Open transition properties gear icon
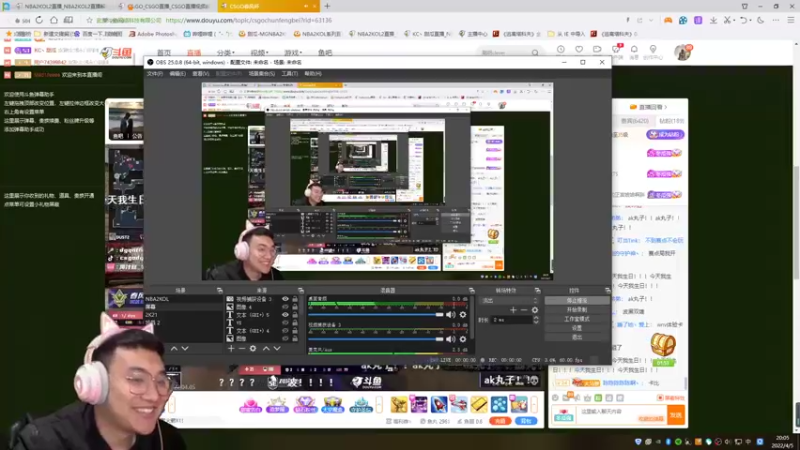The image size is (800, 450). point(535,310)
